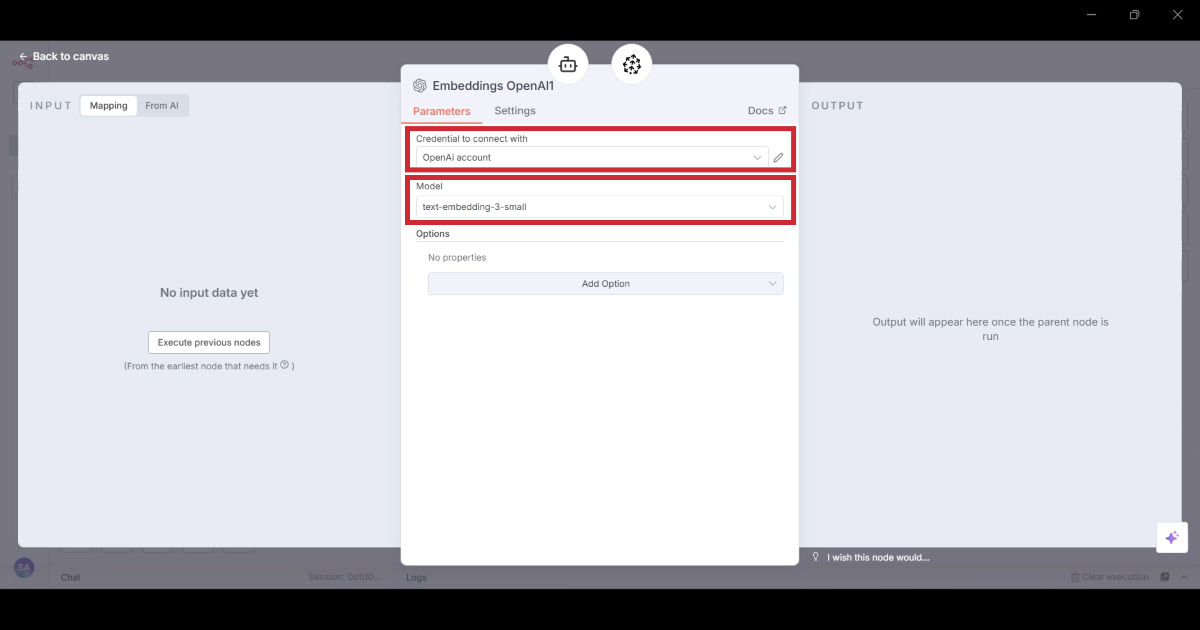
Task: Open the Docs external link
Action: coord(767,111)
